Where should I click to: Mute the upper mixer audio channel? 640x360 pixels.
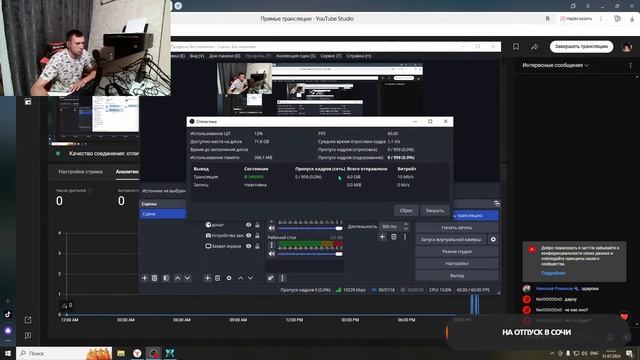click(272, 228)
